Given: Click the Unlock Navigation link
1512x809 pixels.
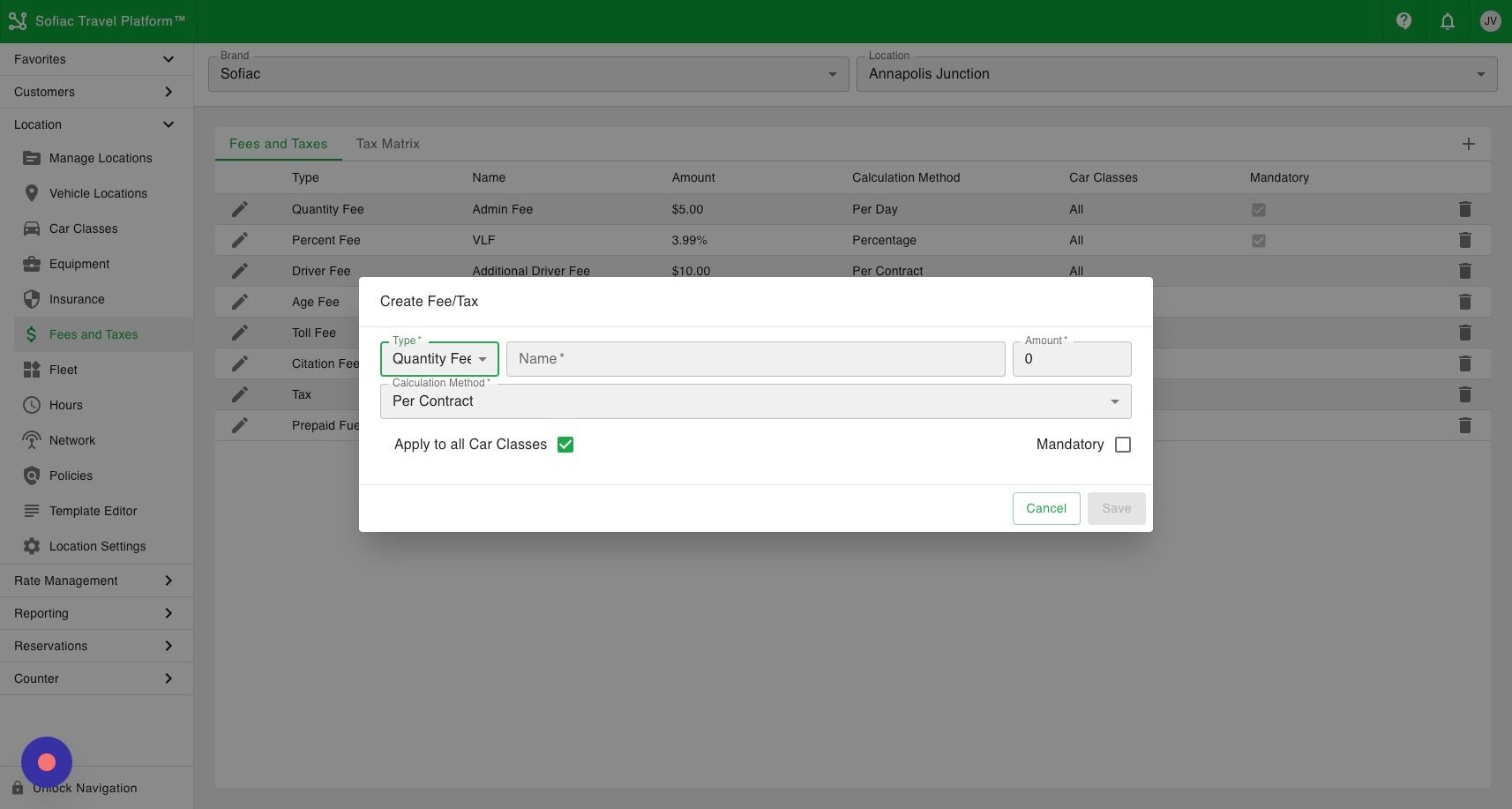Looking at the screenshot, I should [85, 788].
